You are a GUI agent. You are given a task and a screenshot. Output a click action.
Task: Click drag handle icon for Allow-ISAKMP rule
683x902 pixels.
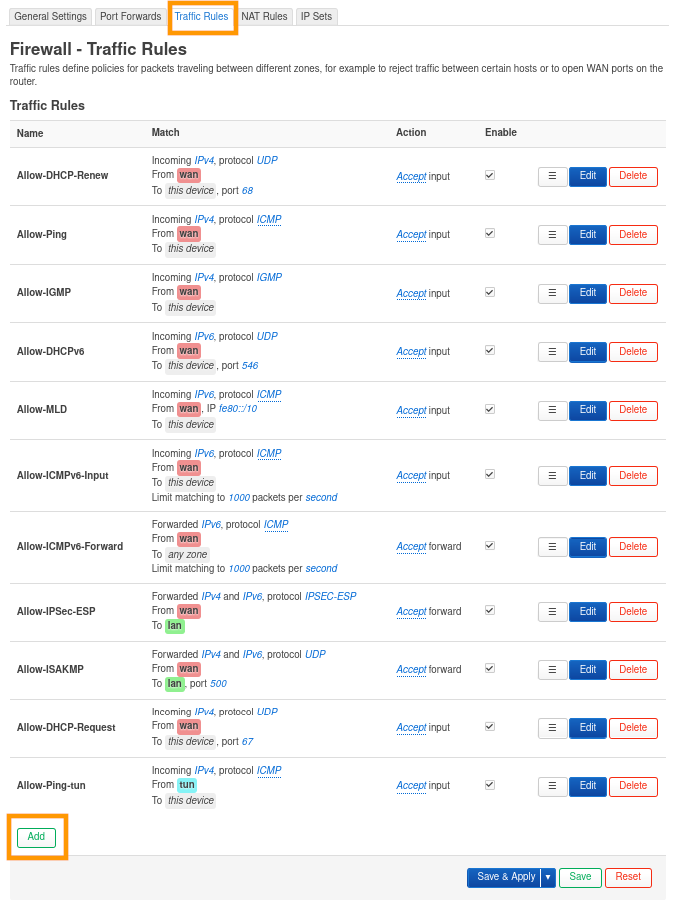553,670
